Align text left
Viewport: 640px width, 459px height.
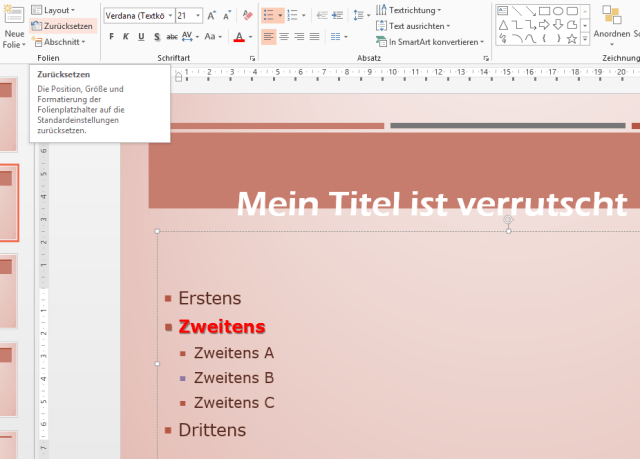(268, 37)
